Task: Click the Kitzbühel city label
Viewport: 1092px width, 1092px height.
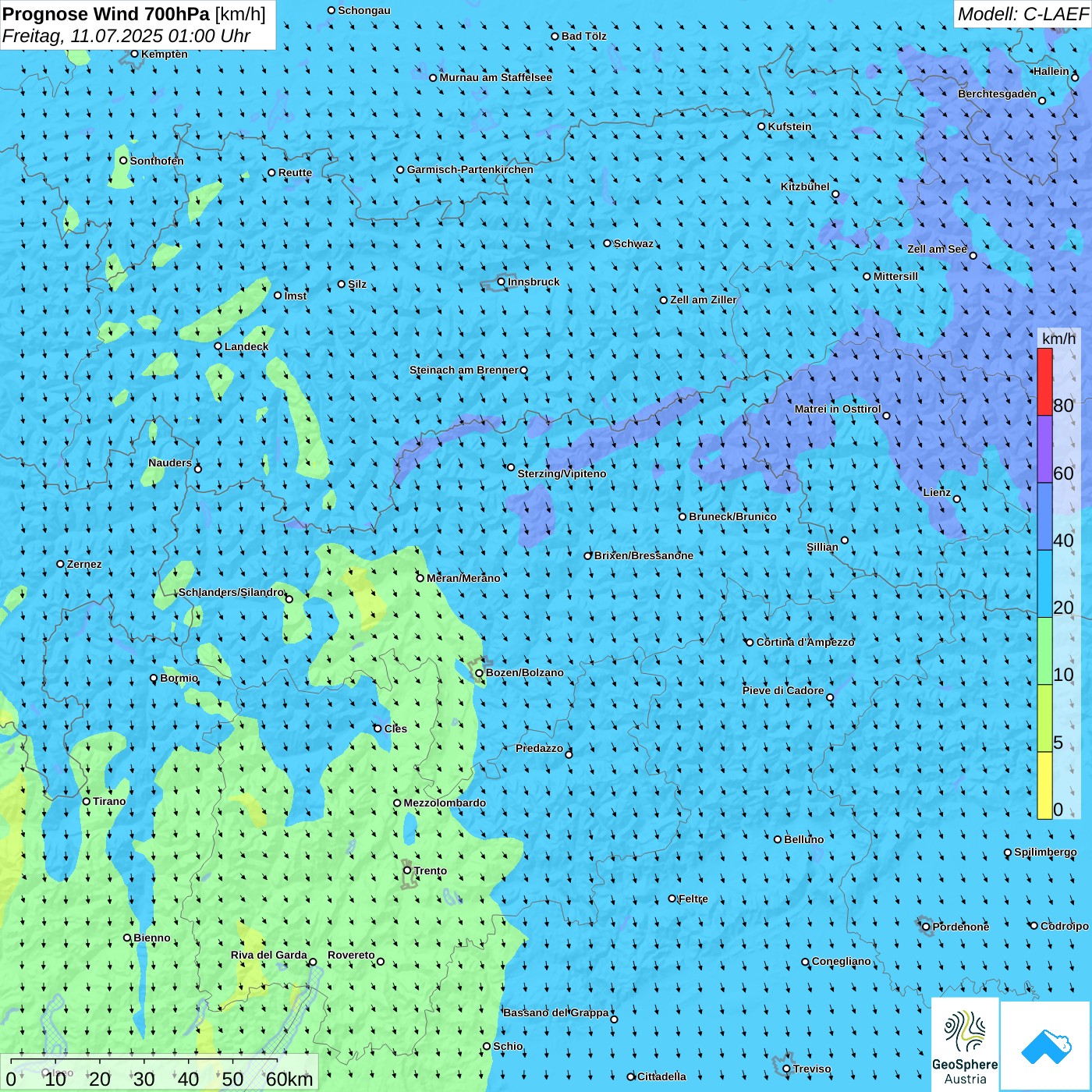Action: [805, 186]
